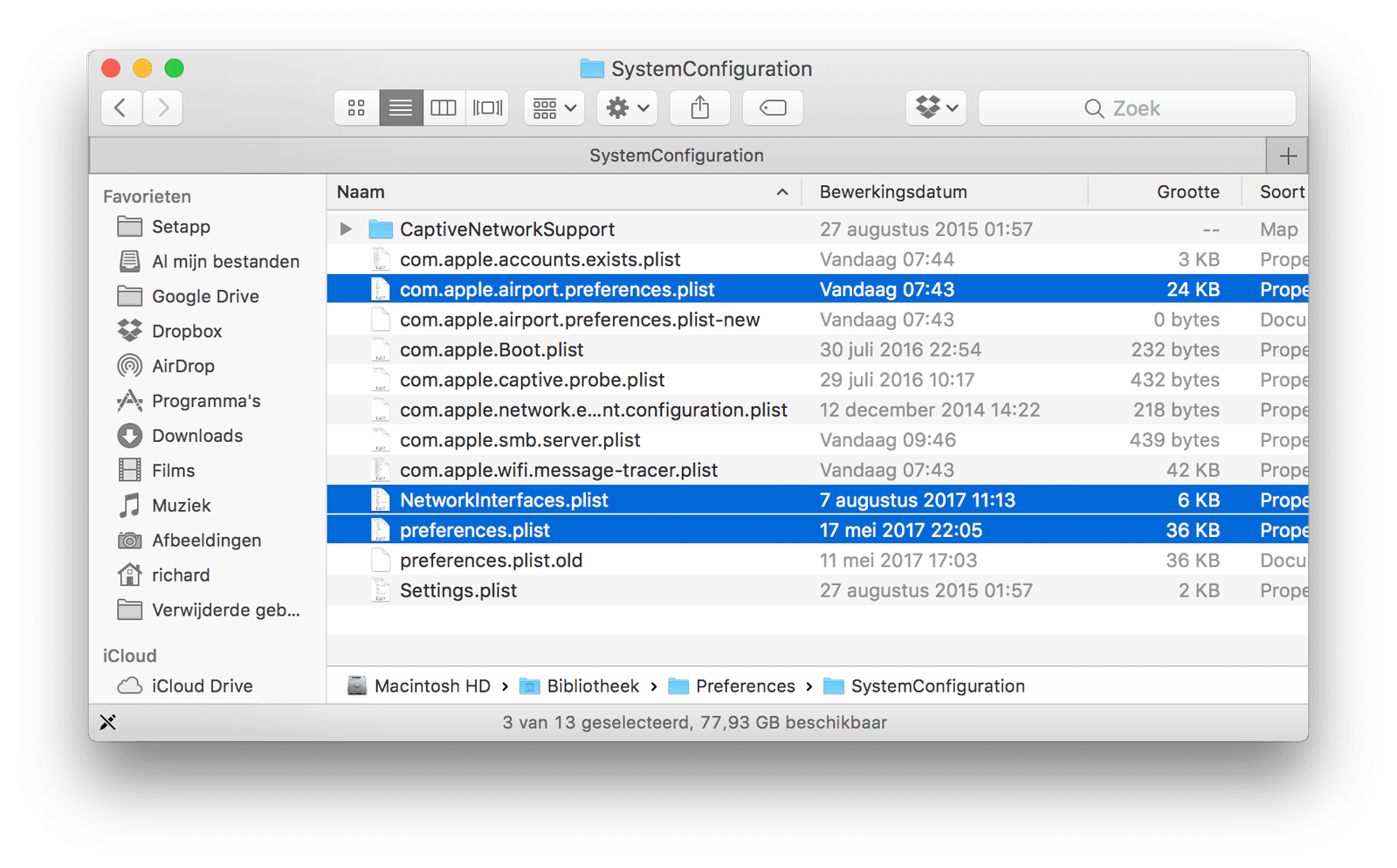Click Preferences in the path bar
The height and width of the screenshot is (868, 1397).
pyautogui.click(x=732, y=686)
